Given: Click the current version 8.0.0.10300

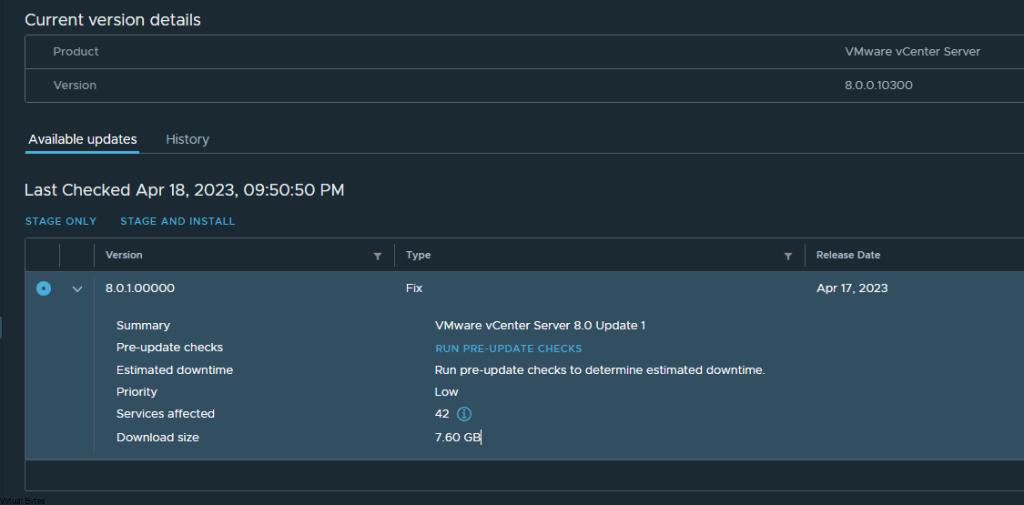Looking at the screenshot, I should tap(878, 85).
